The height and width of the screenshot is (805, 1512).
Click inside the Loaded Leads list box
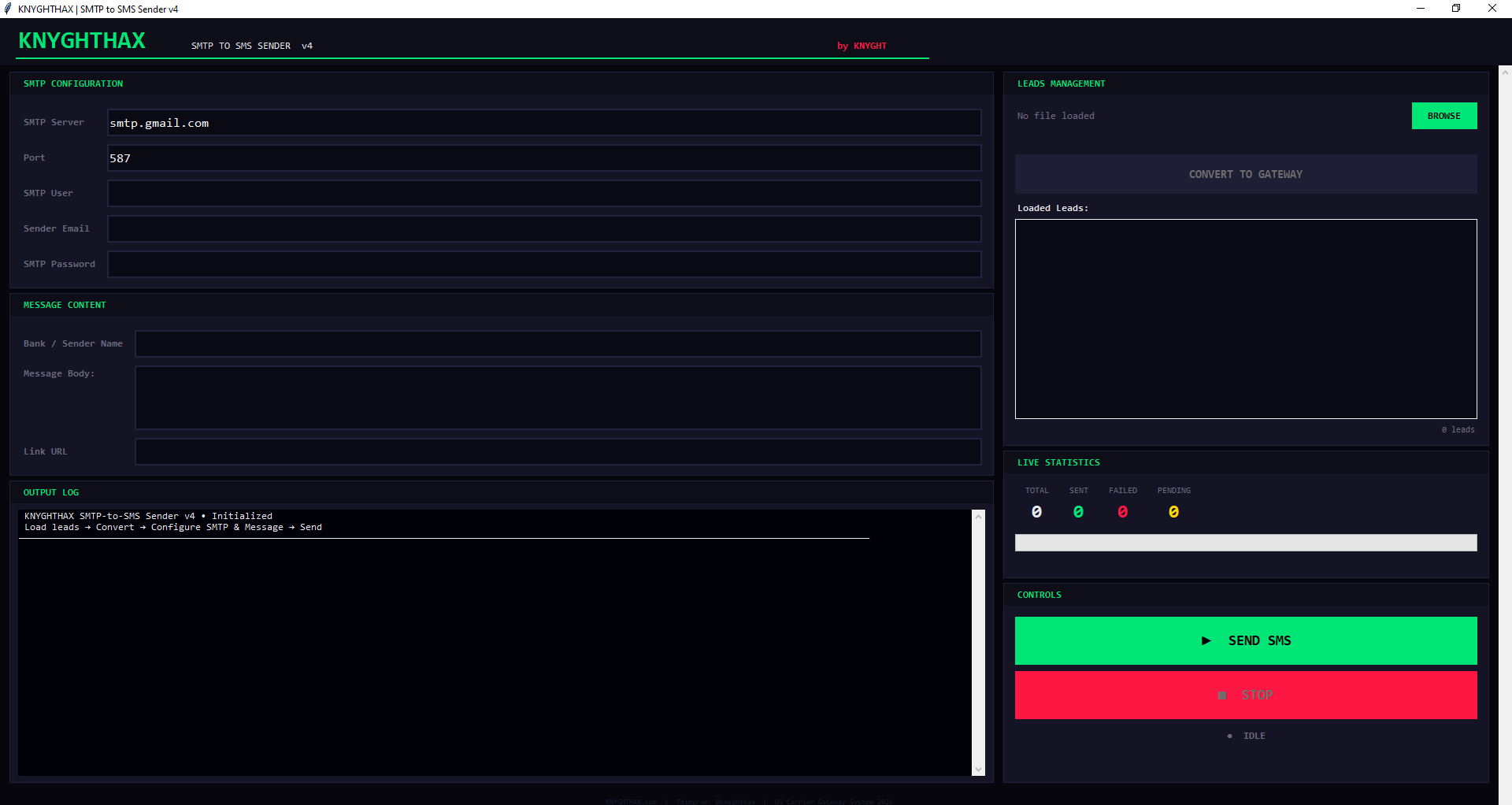point(1246,319)
